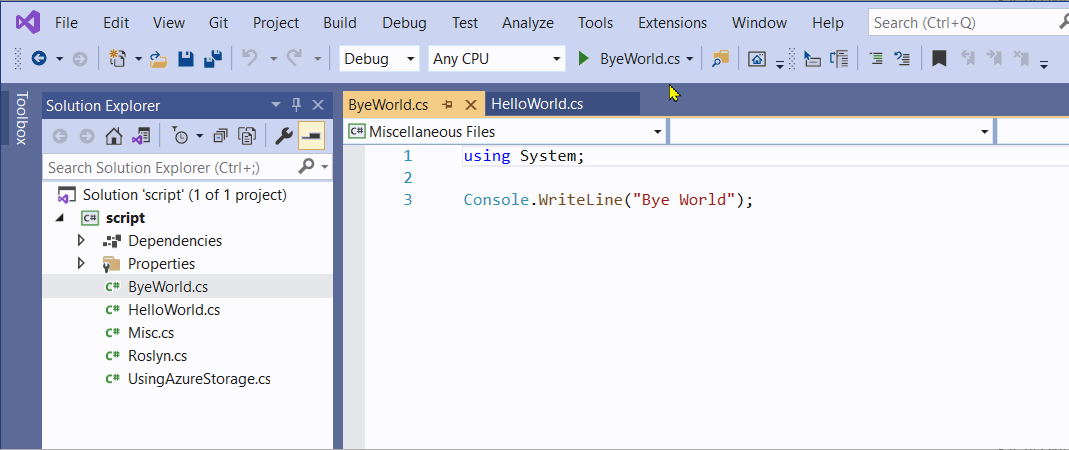Click the Open File folder icon
This screenshot has width=1069, height=450.
click(x=158, y=59)
